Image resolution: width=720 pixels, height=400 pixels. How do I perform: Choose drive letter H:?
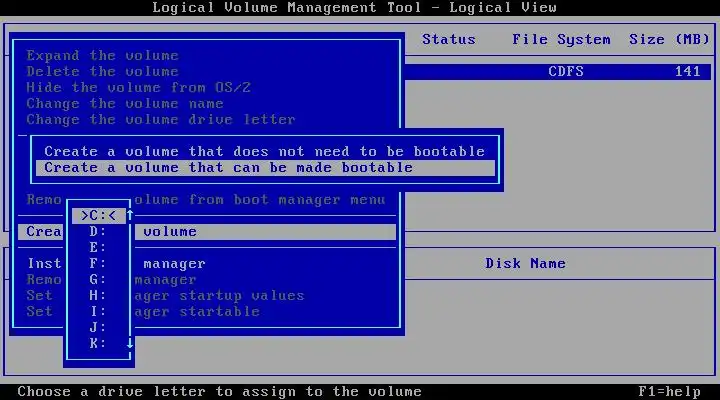pyautogui.click(x=98, y=295)
